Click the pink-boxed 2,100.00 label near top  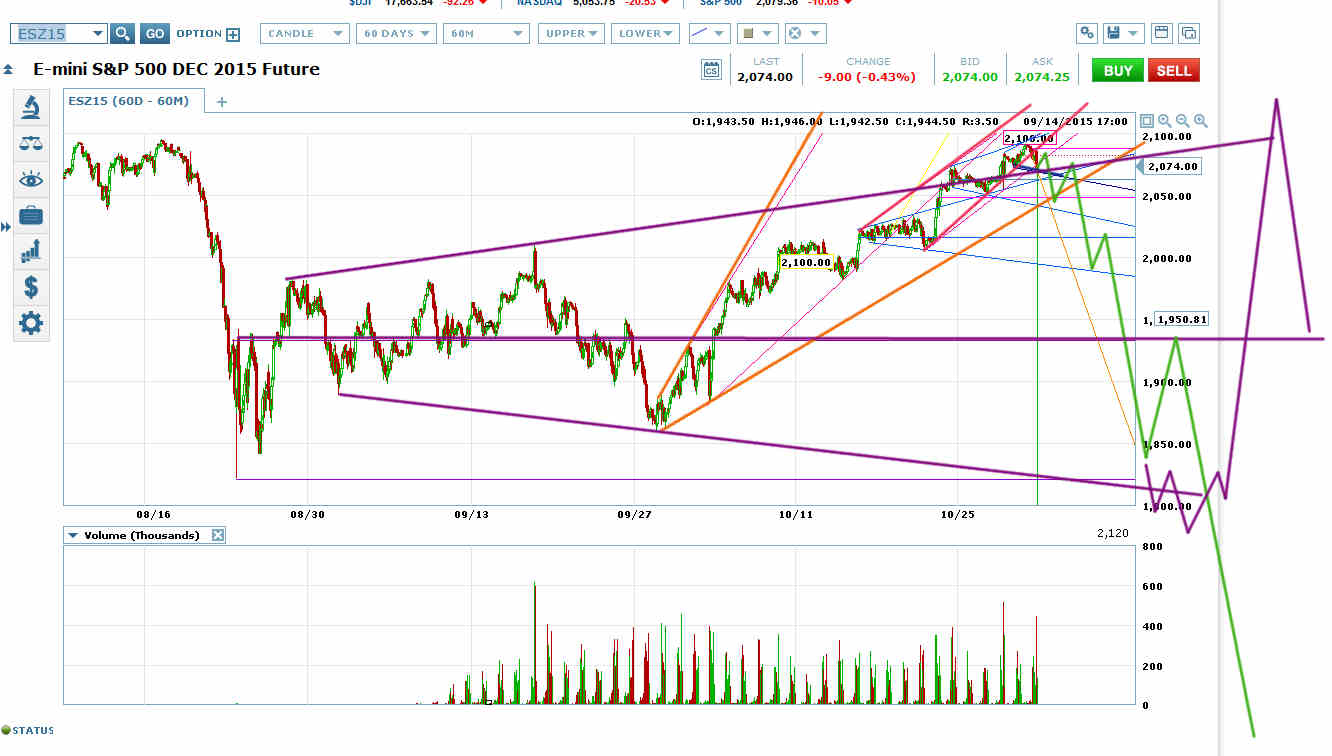pyautogui.click(x=1029, y=139)
